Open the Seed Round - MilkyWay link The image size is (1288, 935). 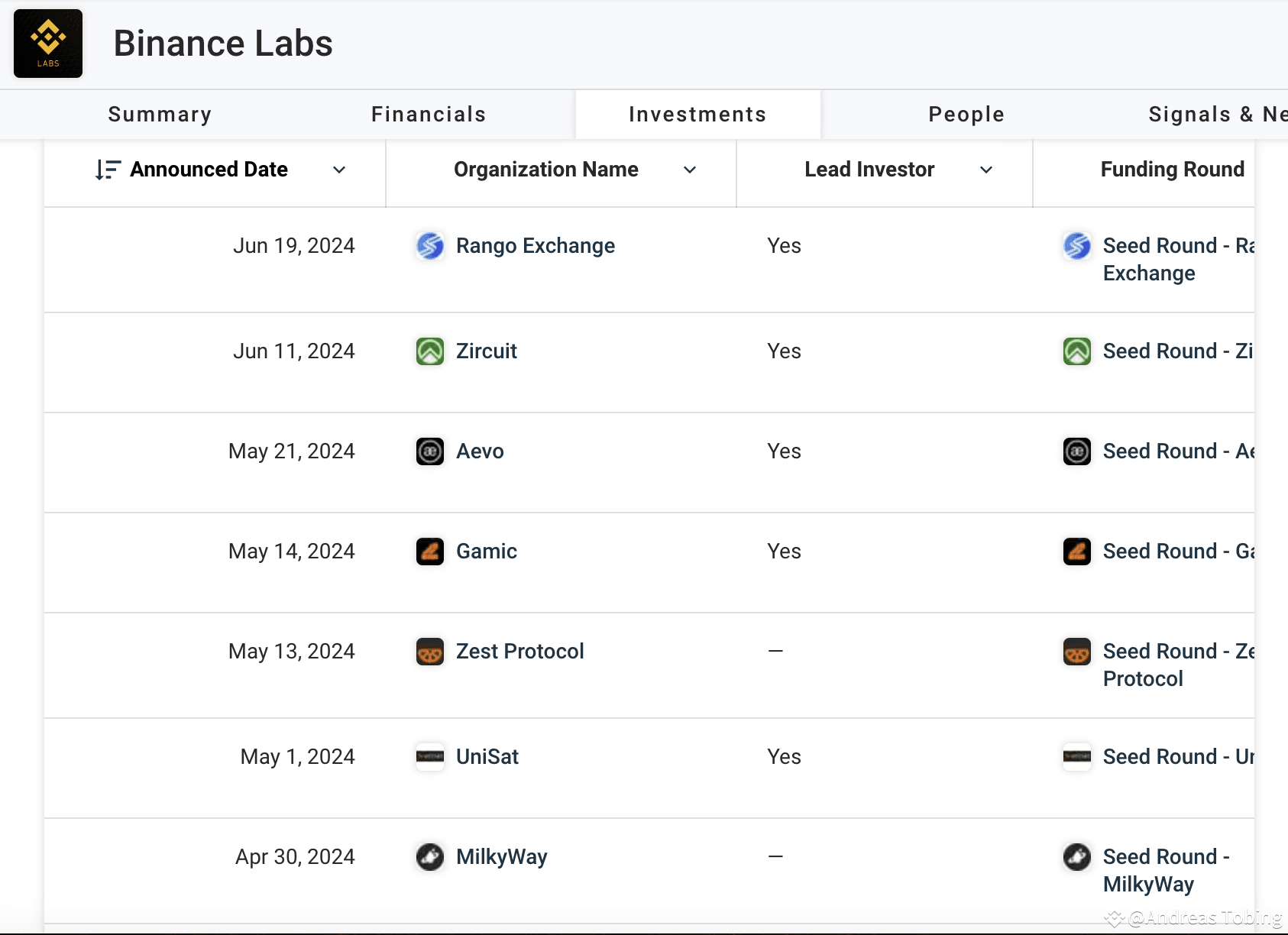point(1165,870)
